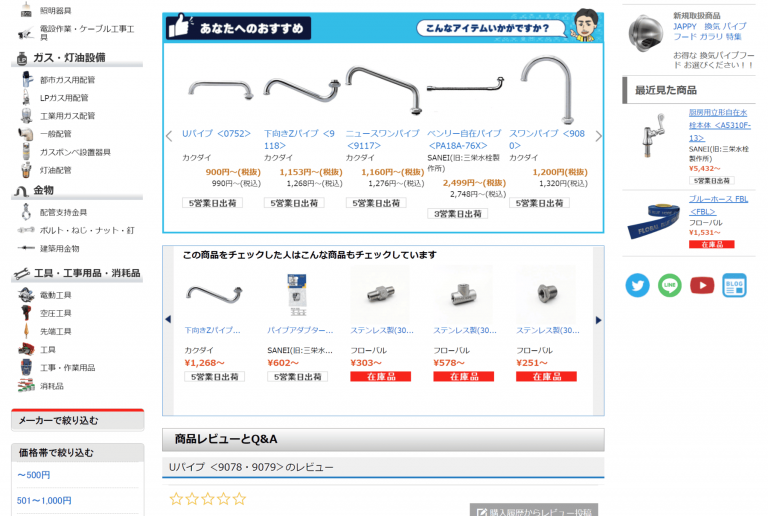Click the 灯油配管 category icon
The height and width of the screenshot is (516, 768).
[x=26, y=170]
